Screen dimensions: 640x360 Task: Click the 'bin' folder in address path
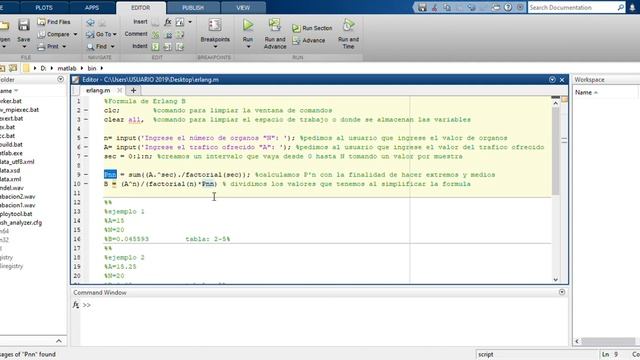point(92,68)
